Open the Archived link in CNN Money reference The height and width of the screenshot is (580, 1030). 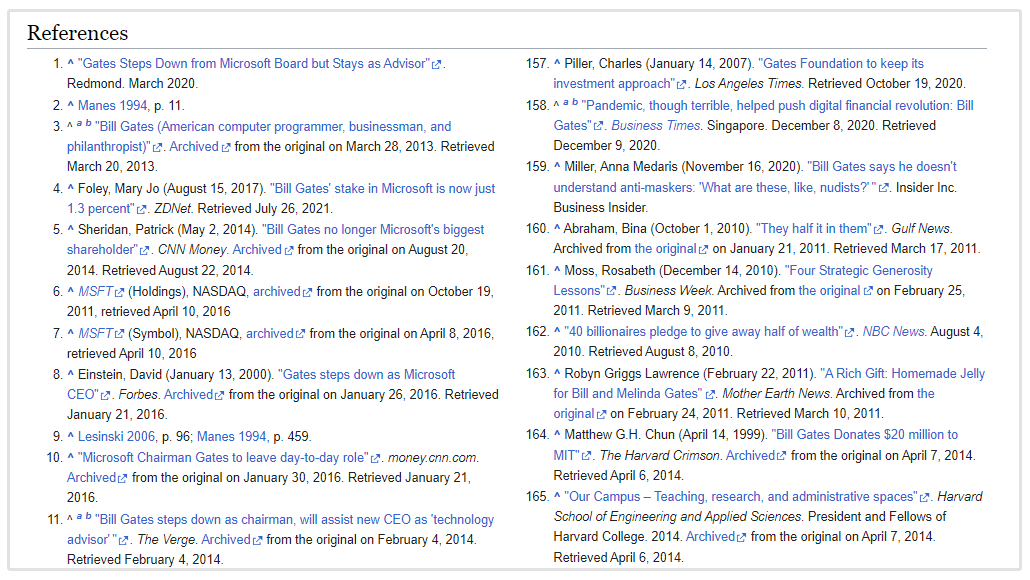click(x=257, y=250)
